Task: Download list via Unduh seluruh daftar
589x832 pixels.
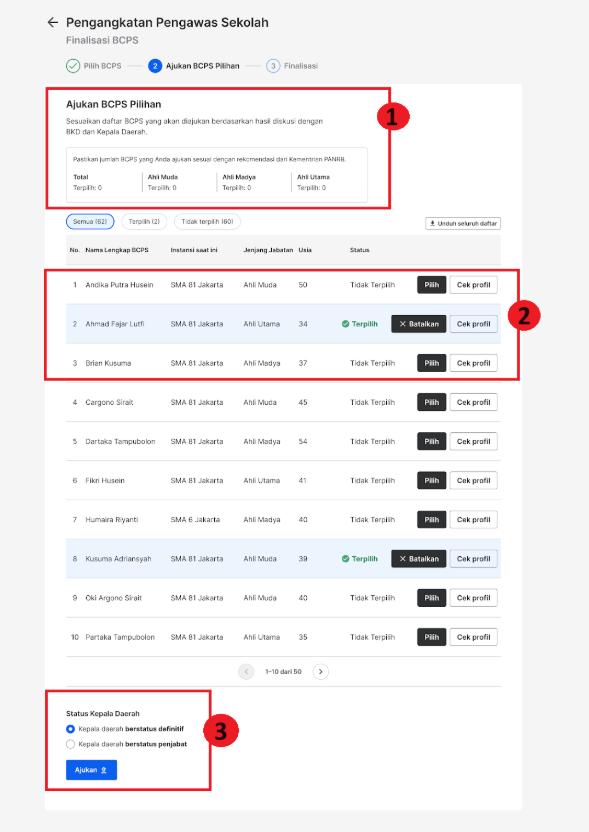Action: (x=463, y=223)
